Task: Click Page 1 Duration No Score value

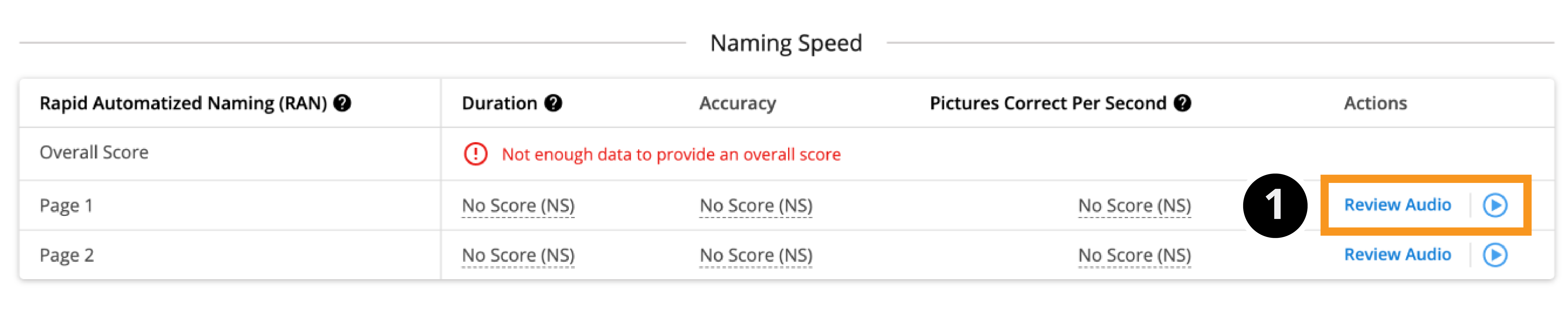Action: (518, 206)
